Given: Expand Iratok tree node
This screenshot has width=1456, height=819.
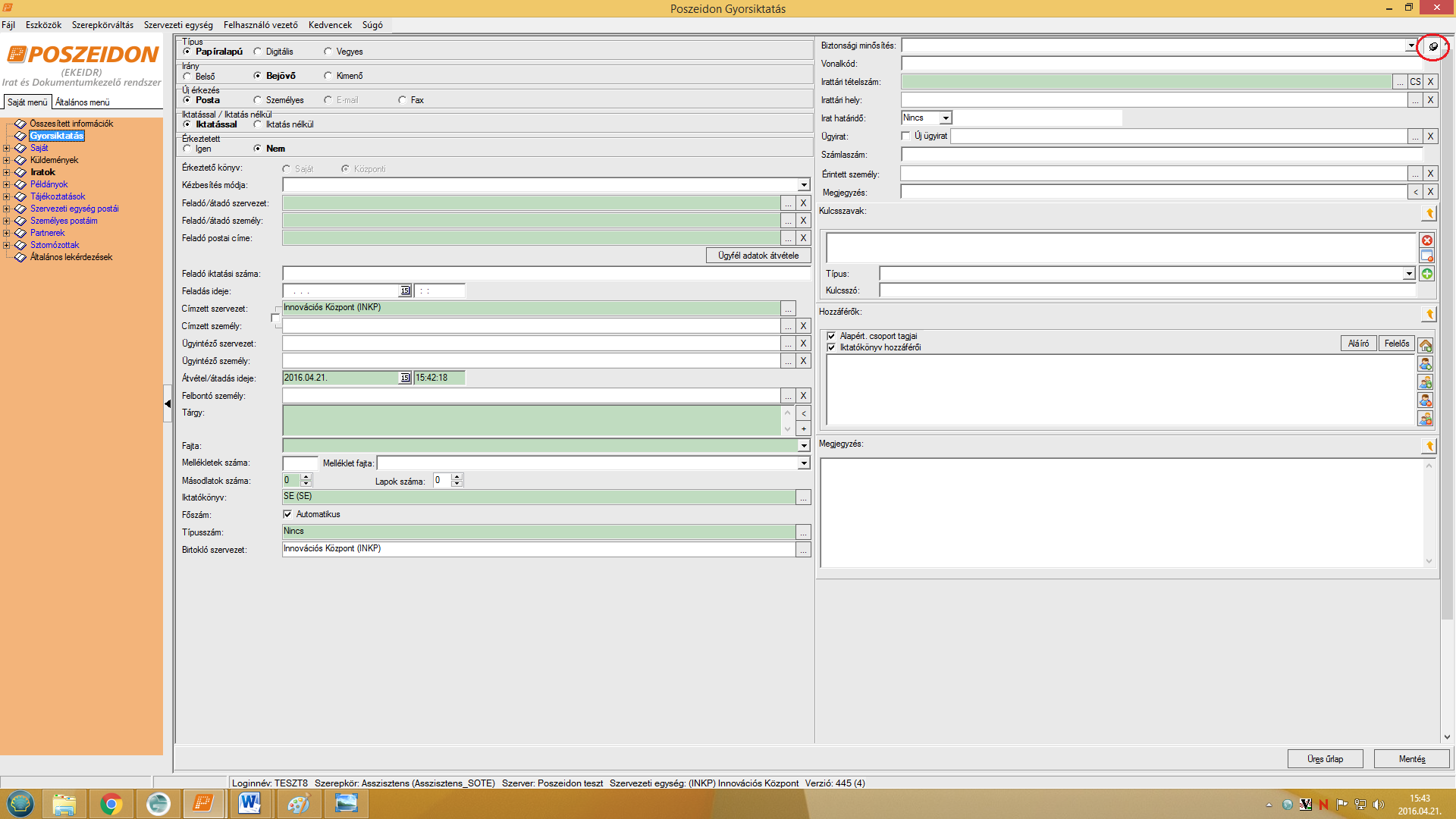Looking at the screenshot, I should pos(7,172).
